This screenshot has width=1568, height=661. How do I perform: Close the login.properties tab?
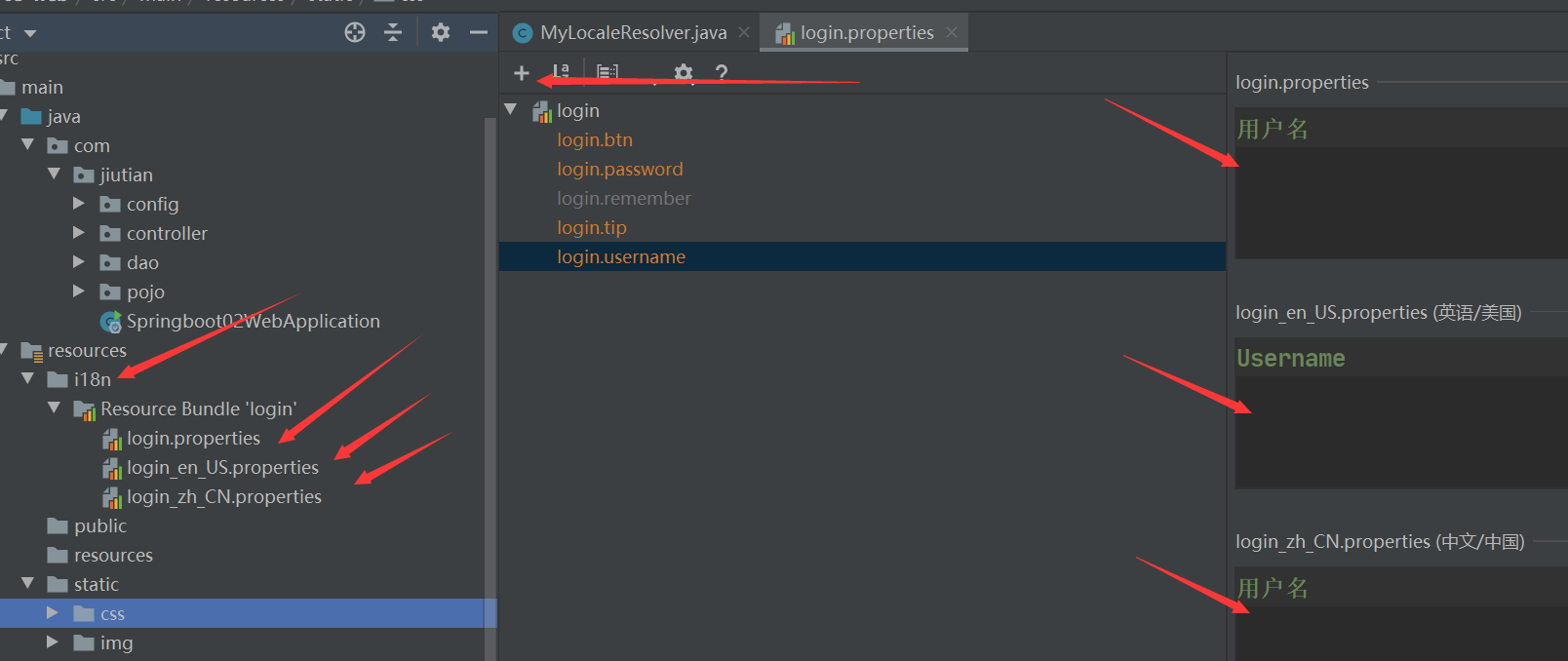[x=952, y=33]
